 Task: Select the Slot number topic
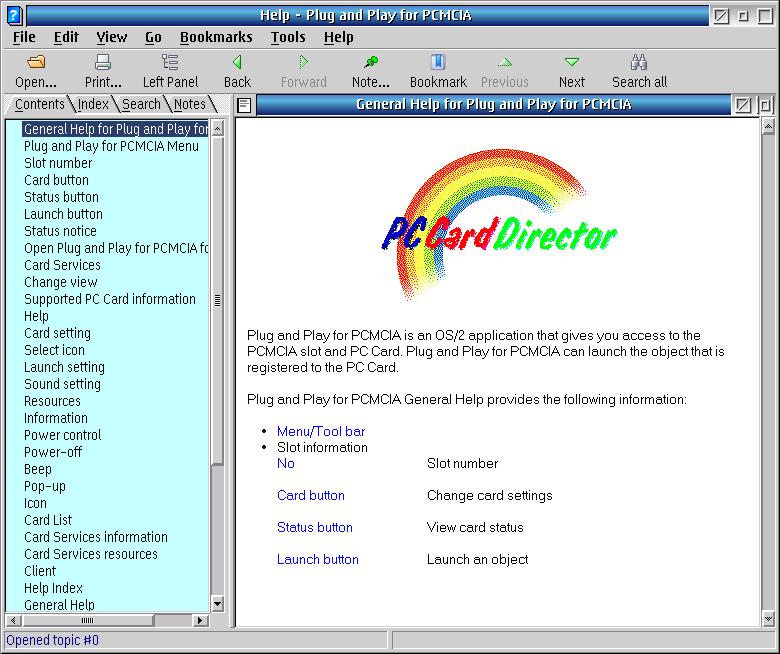tap(58, 163)
